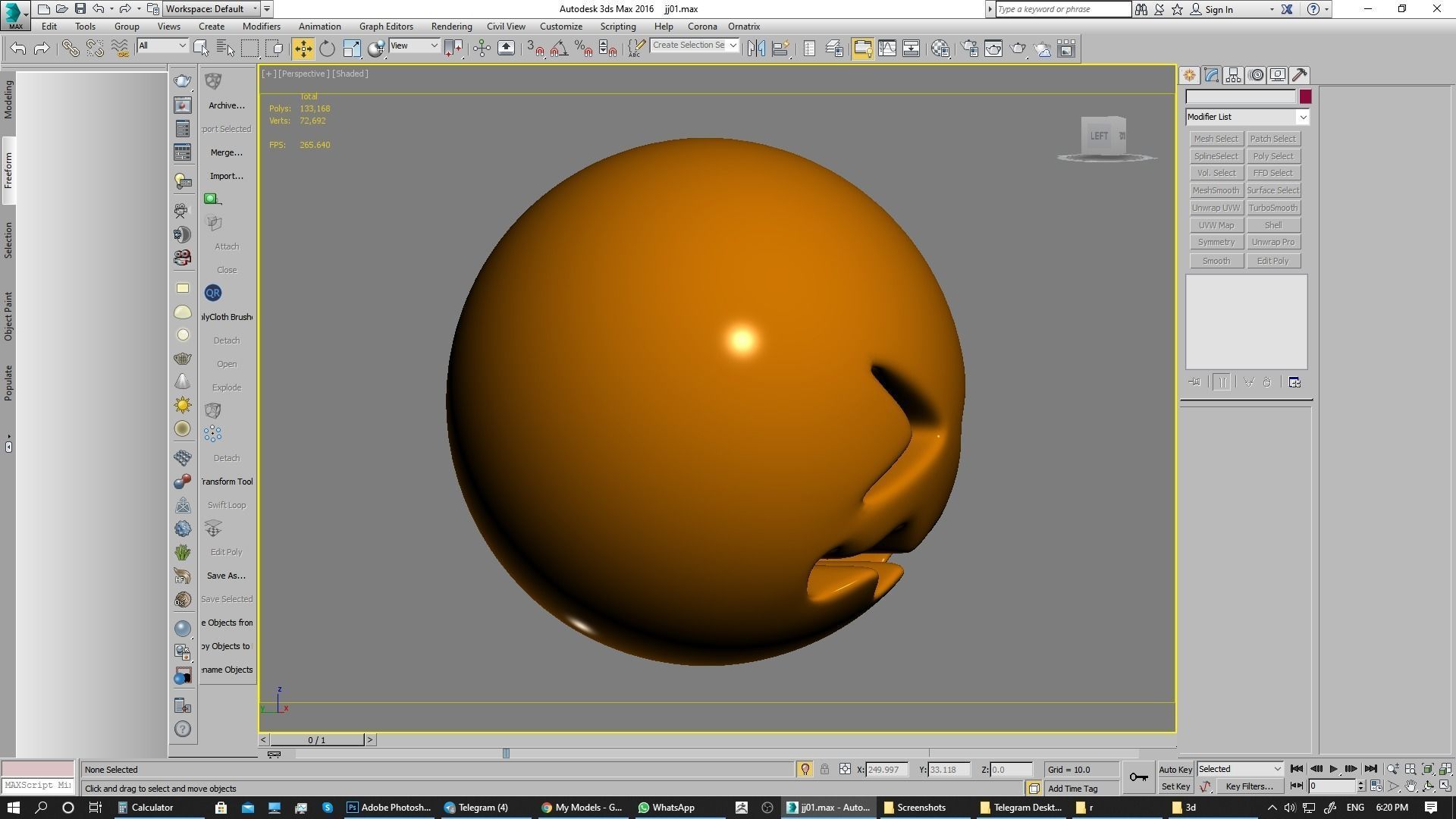Click the Select and Link tool

(x=71, y=49)
